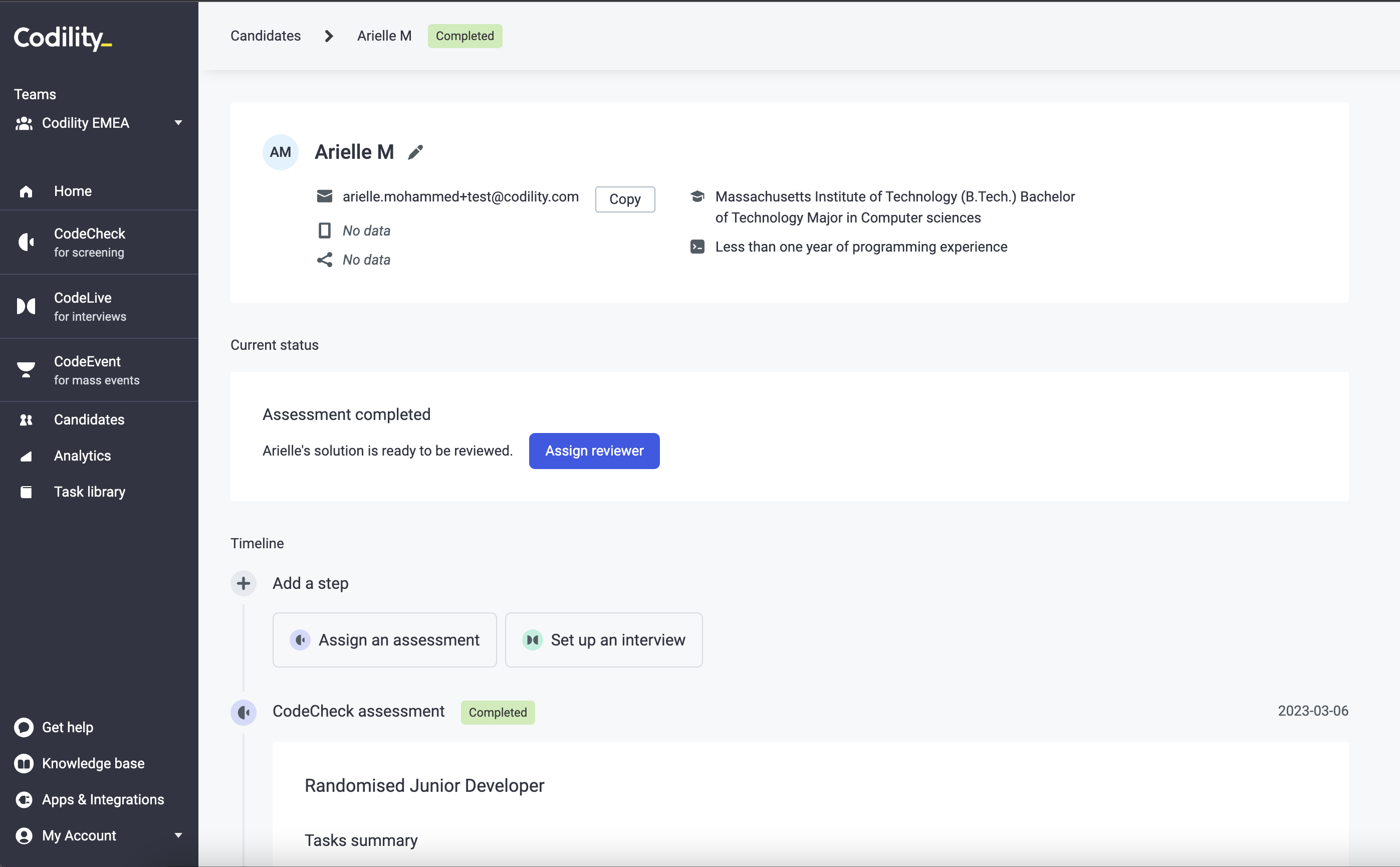Open the Knowledge base link

pyautogui.click(x=93, y=764)
